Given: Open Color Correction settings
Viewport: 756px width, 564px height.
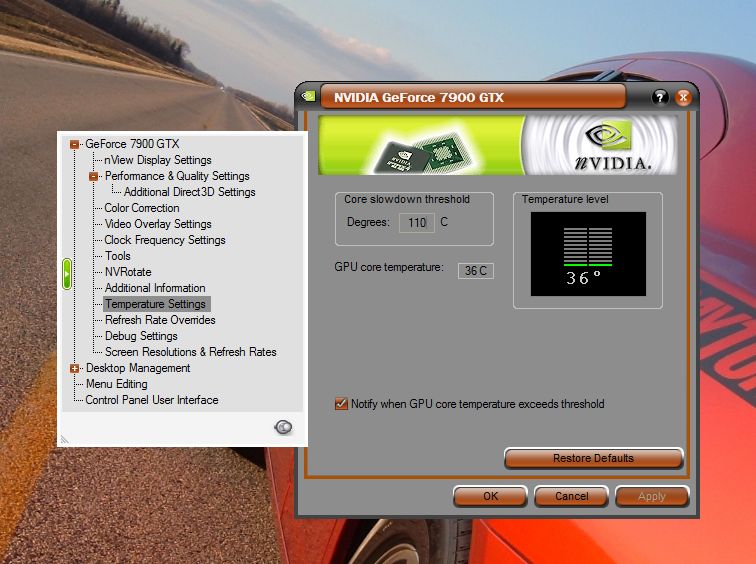Looking at the screenshot, I should (142, 208).
